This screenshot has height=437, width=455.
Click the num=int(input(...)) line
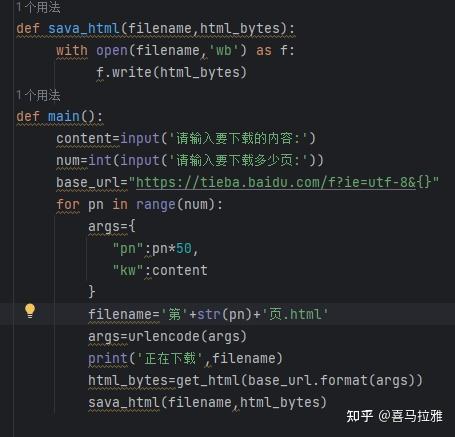pos(190,160)
